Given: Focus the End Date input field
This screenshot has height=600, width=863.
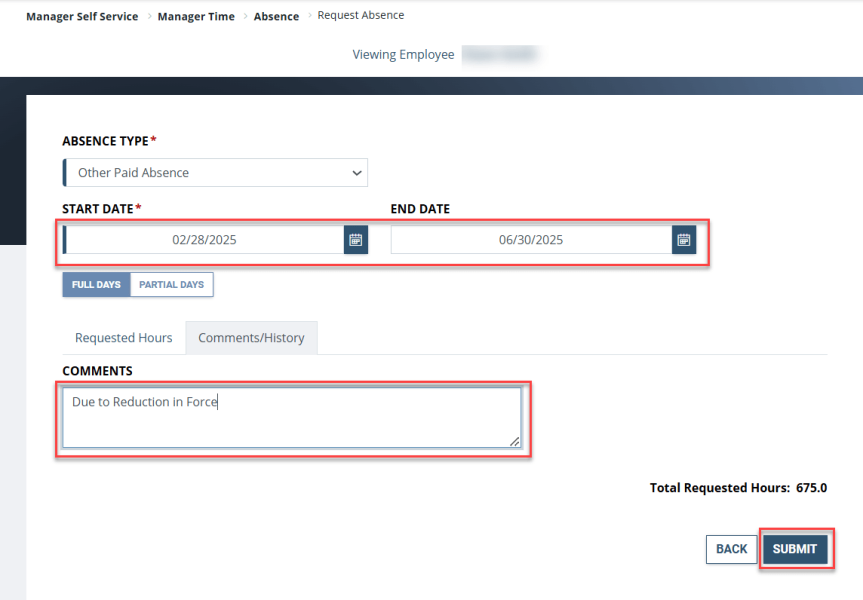Looking at the screenshot, I should [531, 240].
